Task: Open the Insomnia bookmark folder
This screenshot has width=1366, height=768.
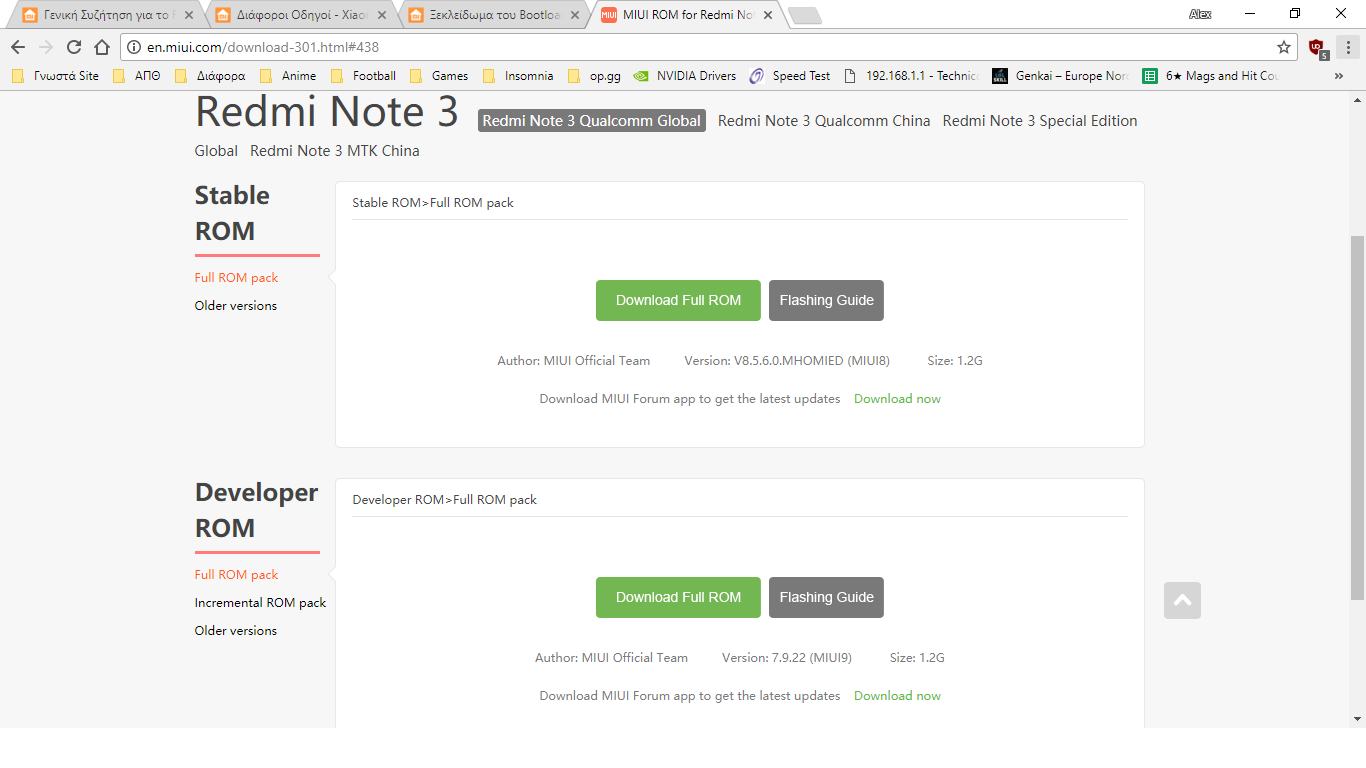Action: pyautogui.click(x=518, y=76)
